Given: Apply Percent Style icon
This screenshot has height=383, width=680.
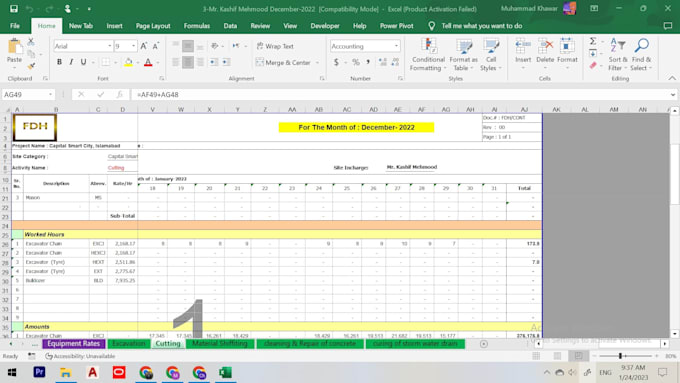Looking at the screenshot, I should [x=356, y=62].
